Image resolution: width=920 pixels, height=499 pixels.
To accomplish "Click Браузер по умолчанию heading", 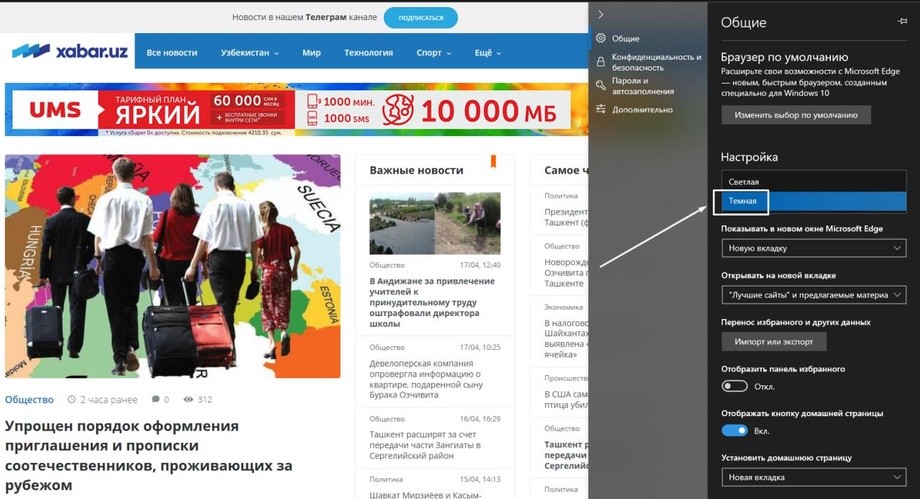I will (784, 57).
